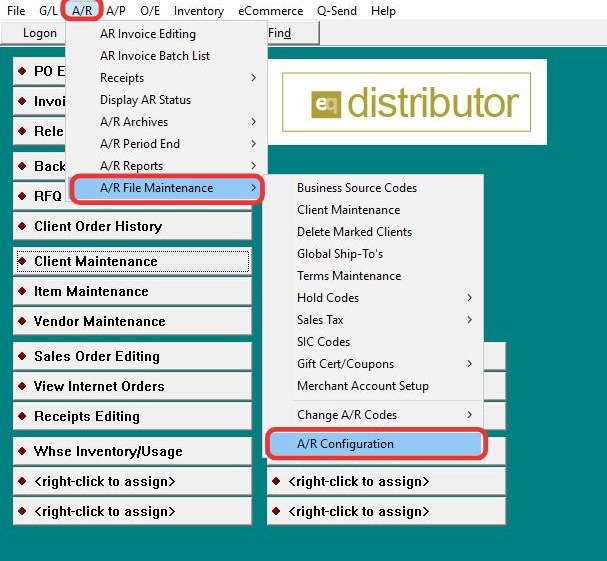This screenshot has width=607, height=561.
Task: Open the A/P menu
Action: pos(116,11)
